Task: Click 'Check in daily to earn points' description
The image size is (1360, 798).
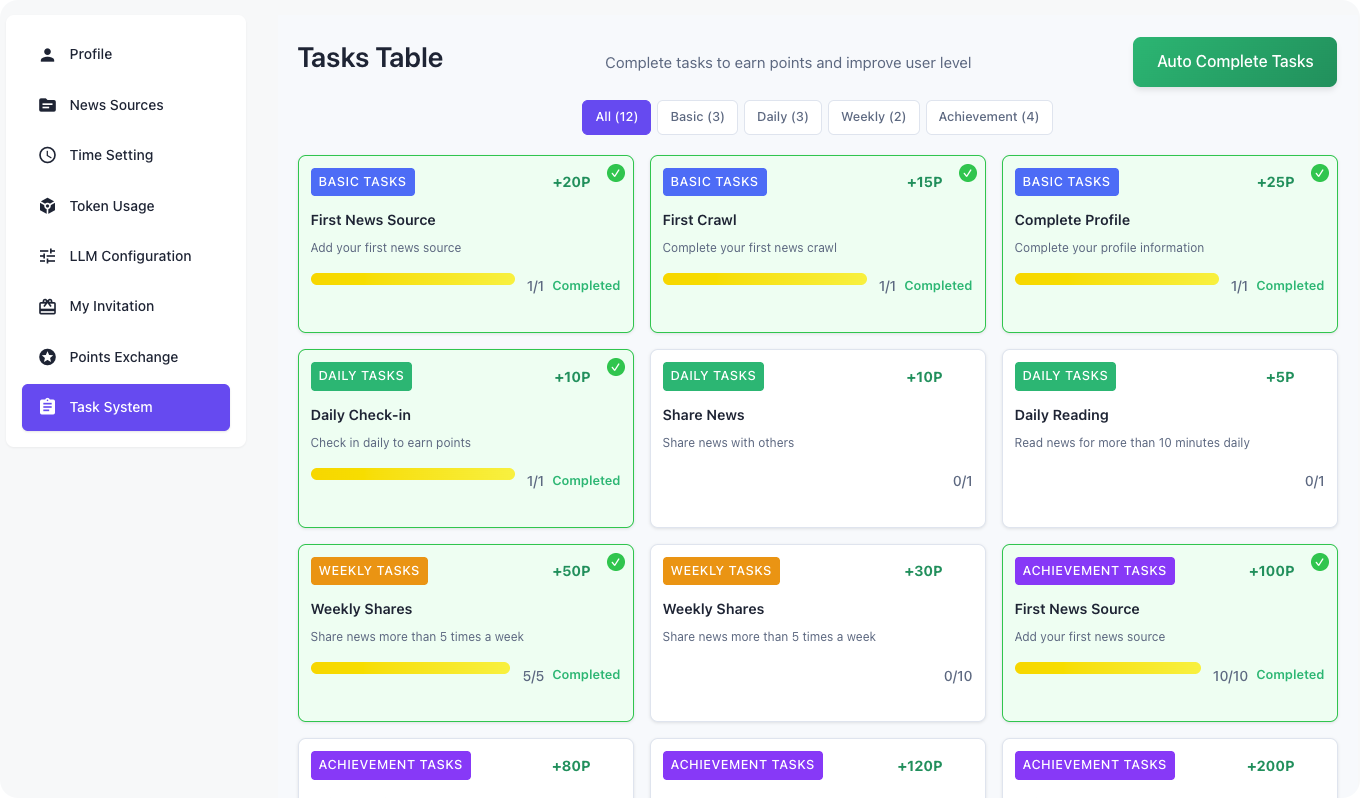Action: click(391, 443)
